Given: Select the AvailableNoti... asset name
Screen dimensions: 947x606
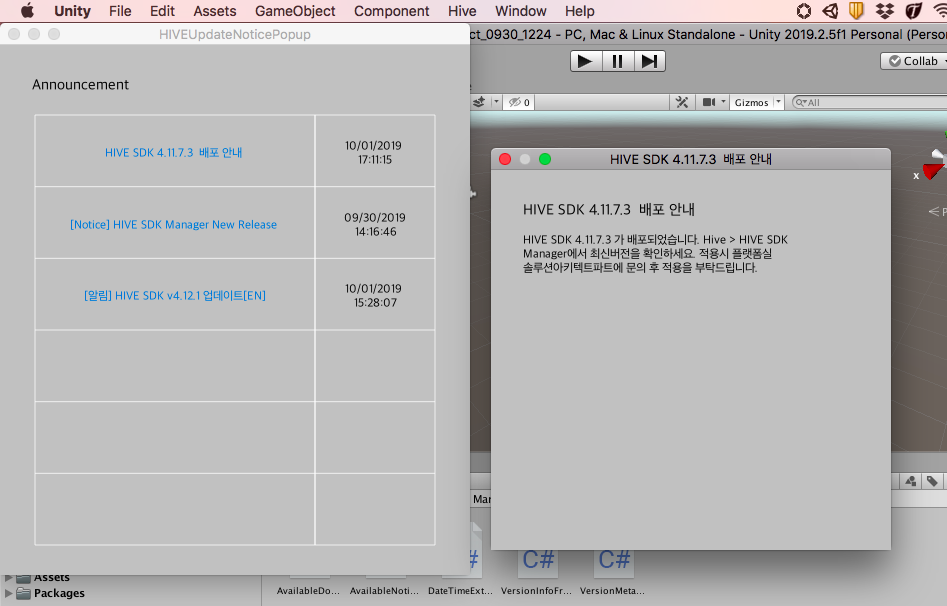Looking at the screenshot, I should pos(384,591).
